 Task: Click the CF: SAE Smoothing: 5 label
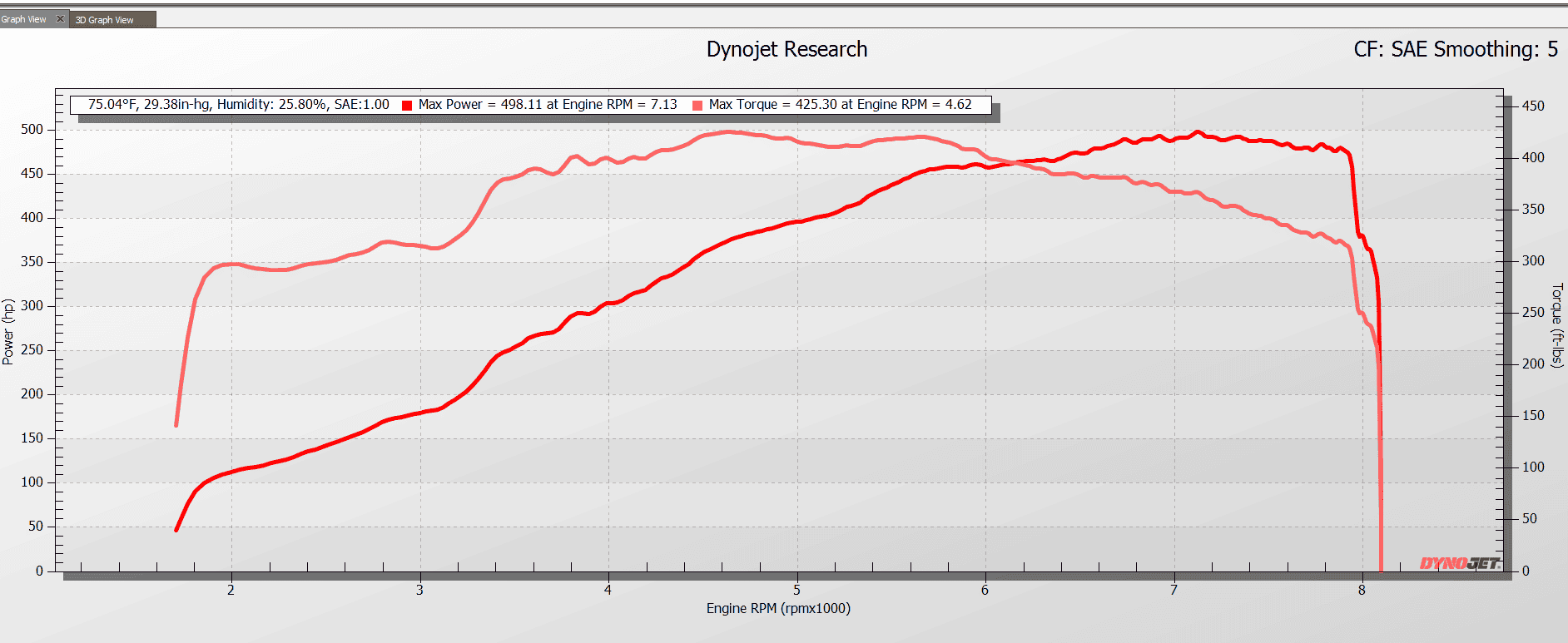click(1456, 49)
